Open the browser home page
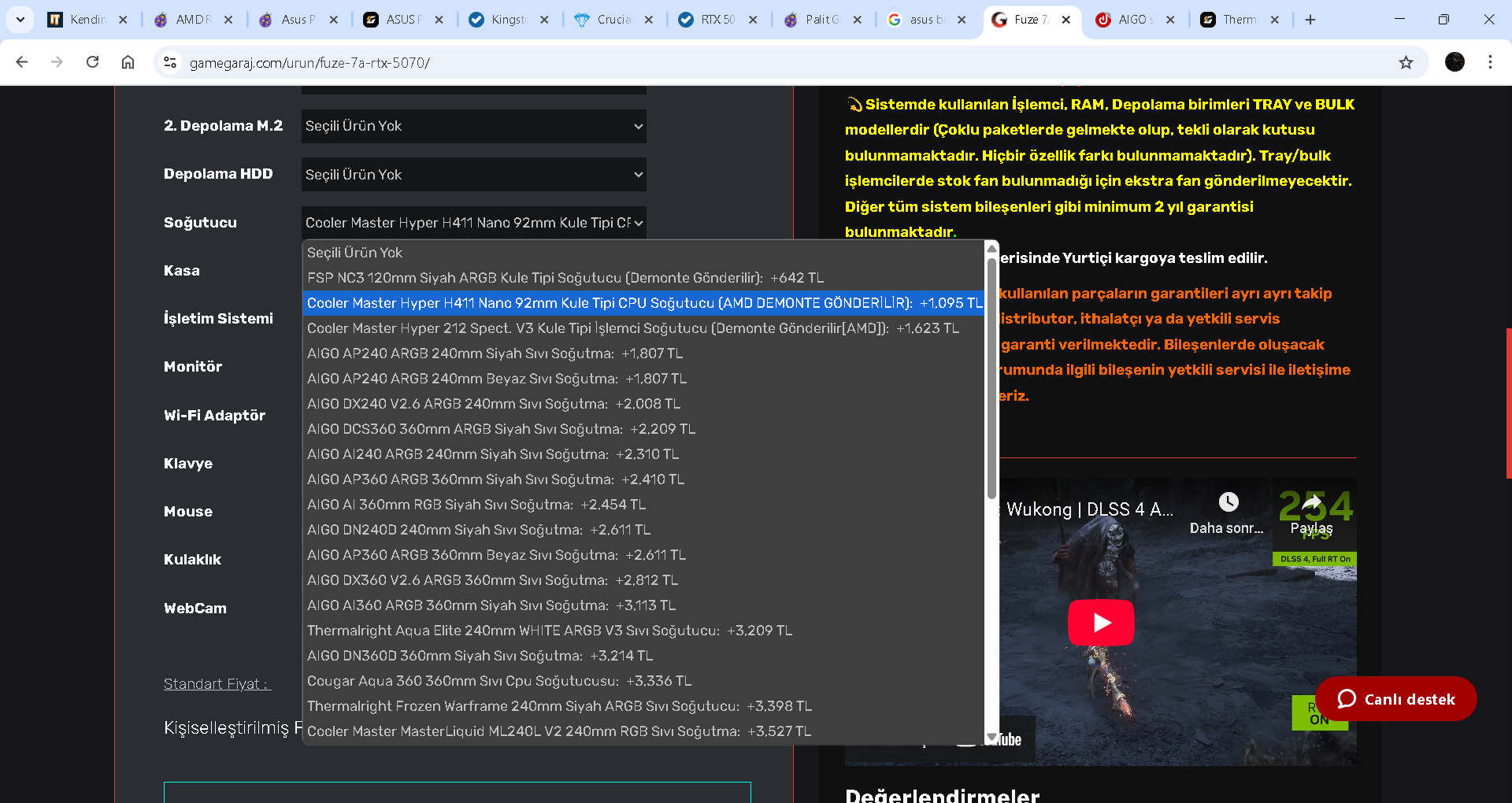 (128, 62)
